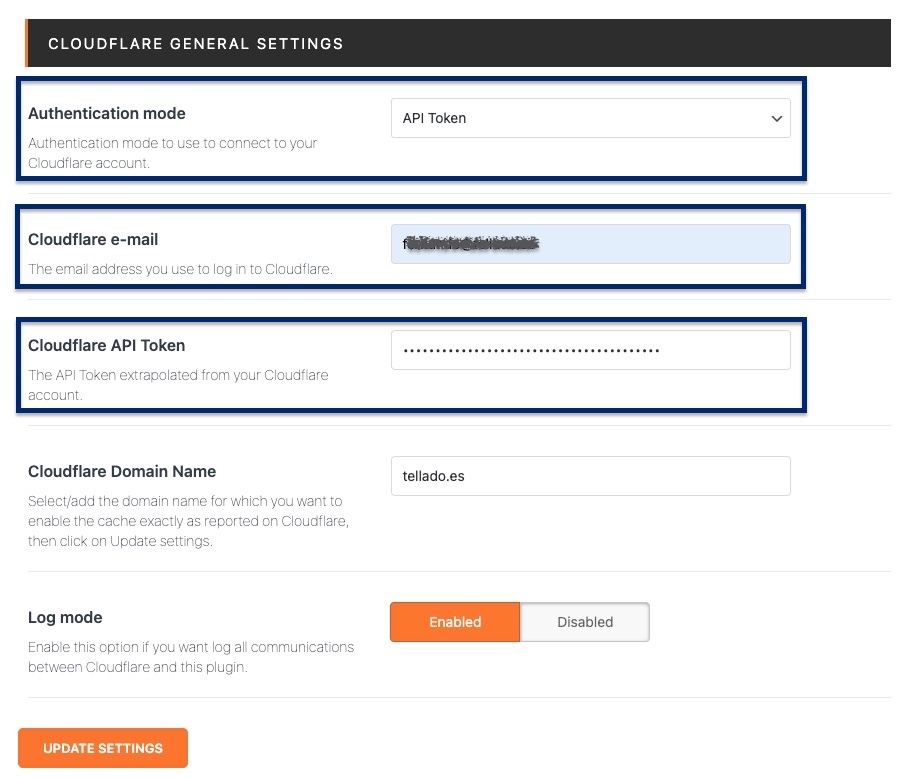Click the API Token help description
902x778 pixels.
[x=178, y=385]
